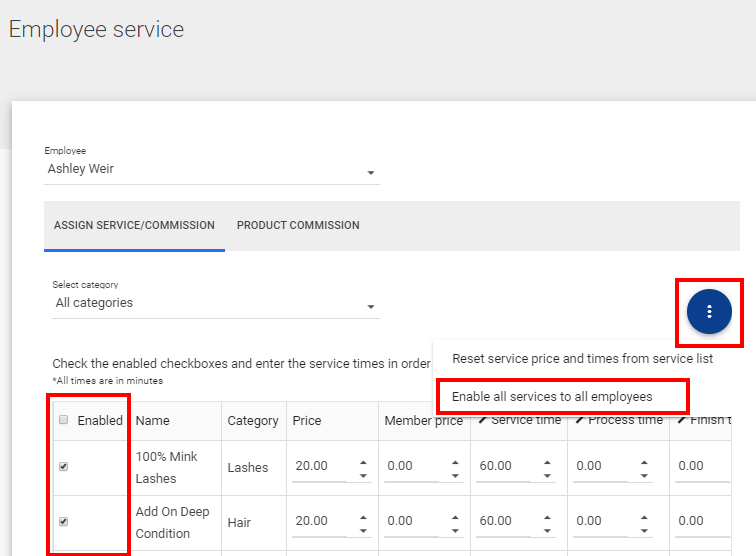The image size is (756, 556).
Task: Uncheck enabled box for Add On Deep Condition
Action: [64, 521]
